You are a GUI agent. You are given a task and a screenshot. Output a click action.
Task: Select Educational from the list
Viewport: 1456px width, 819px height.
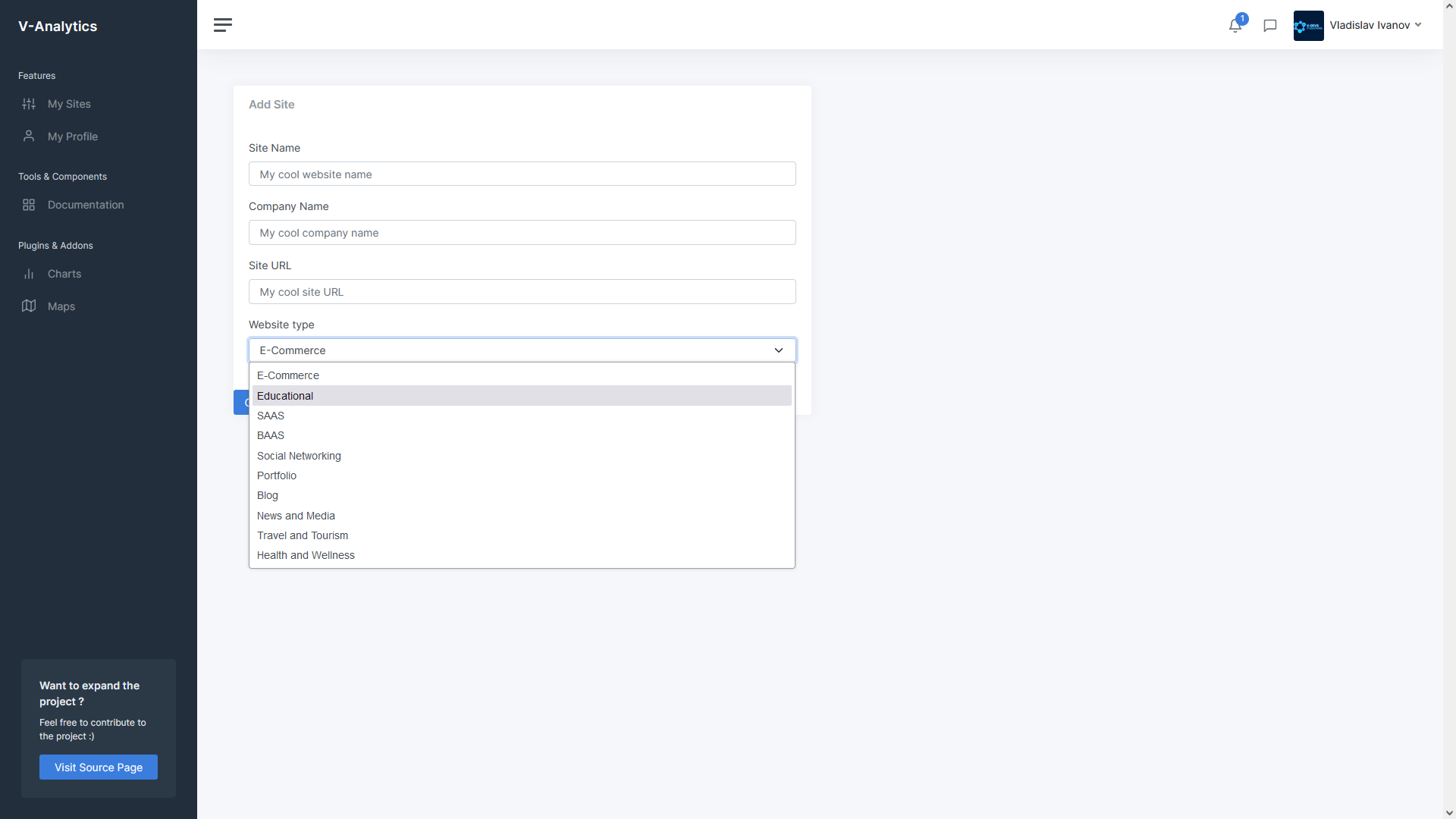point(285,396)
